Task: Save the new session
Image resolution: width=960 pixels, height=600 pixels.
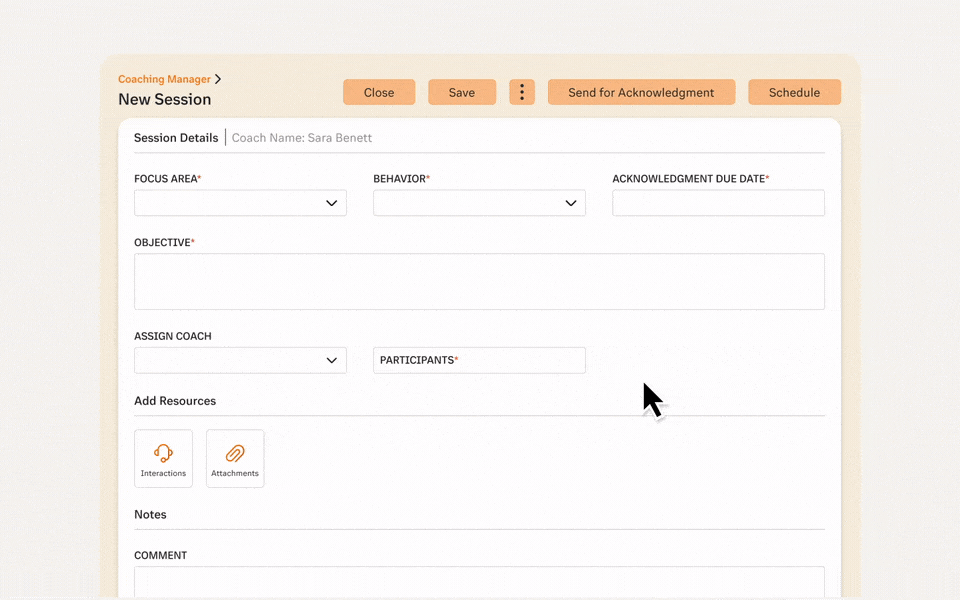Action: pyautogui.click(x=462, y=92)
